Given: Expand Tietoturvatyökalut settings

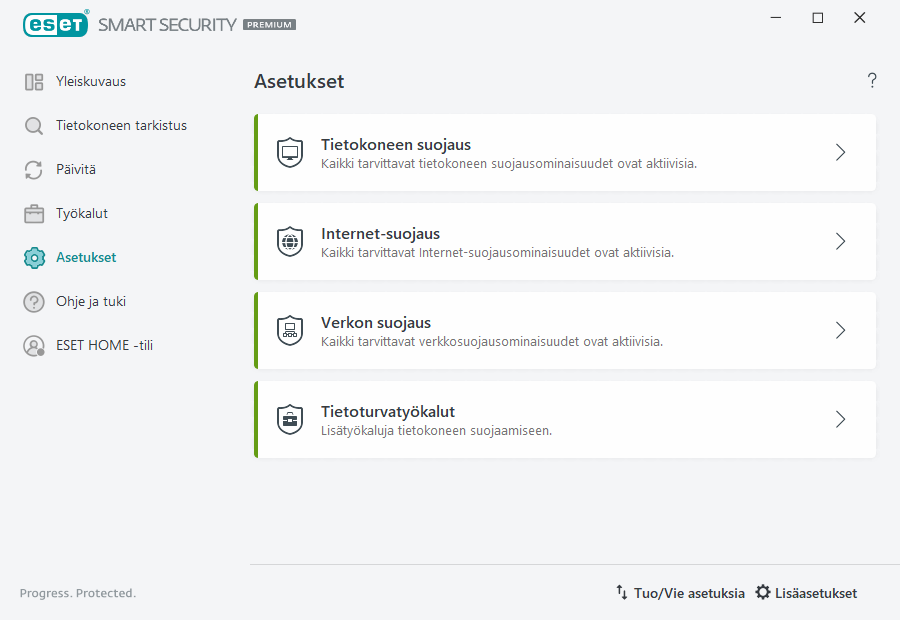Looking at the screenshot, I should pos(840,419).
